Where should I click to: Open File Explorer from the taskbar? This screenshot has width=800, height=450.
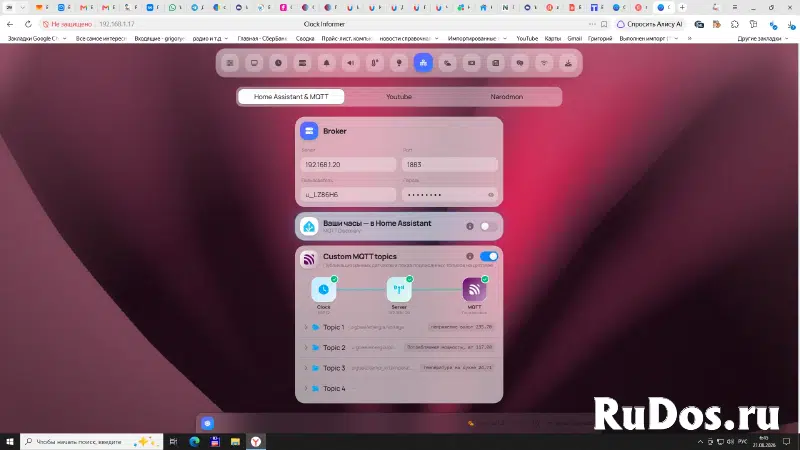[235, 441]
